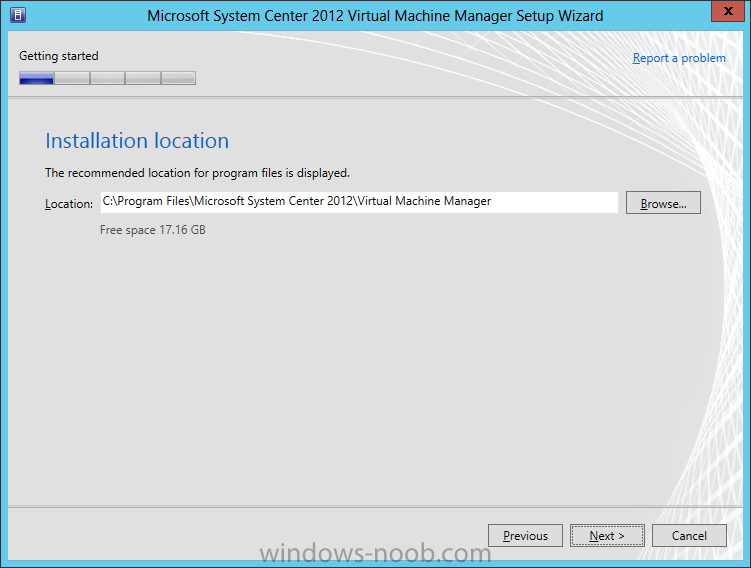Click the Getting started progress bar

pos(107,78)
